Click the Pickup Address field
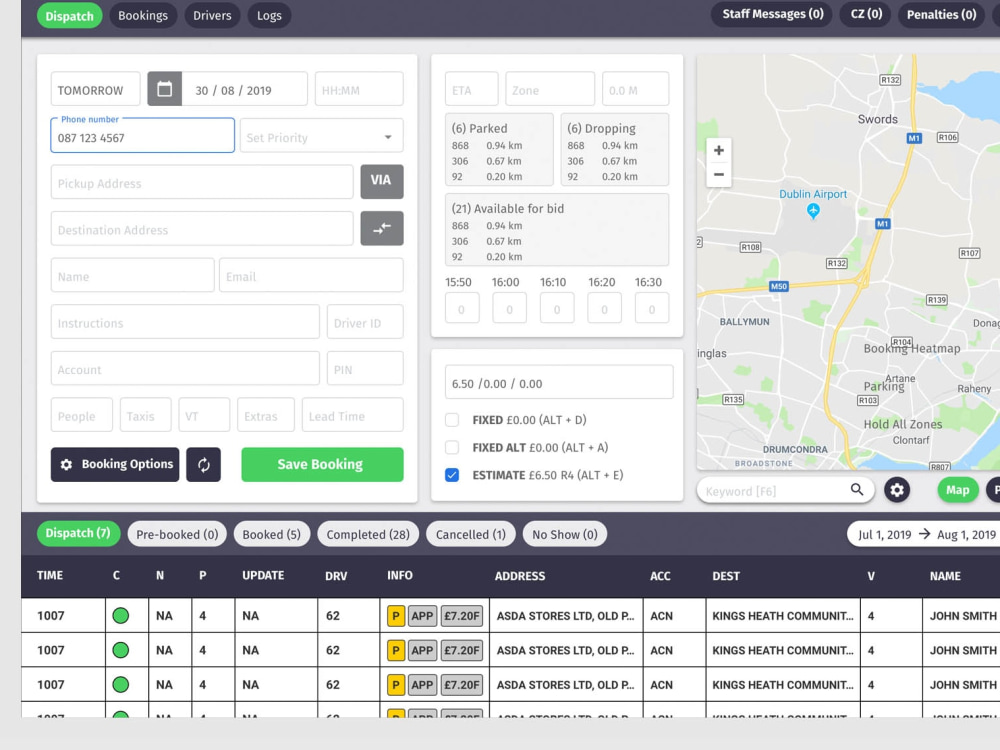This screenshot has height=750, width=1000. pos(202,182)
